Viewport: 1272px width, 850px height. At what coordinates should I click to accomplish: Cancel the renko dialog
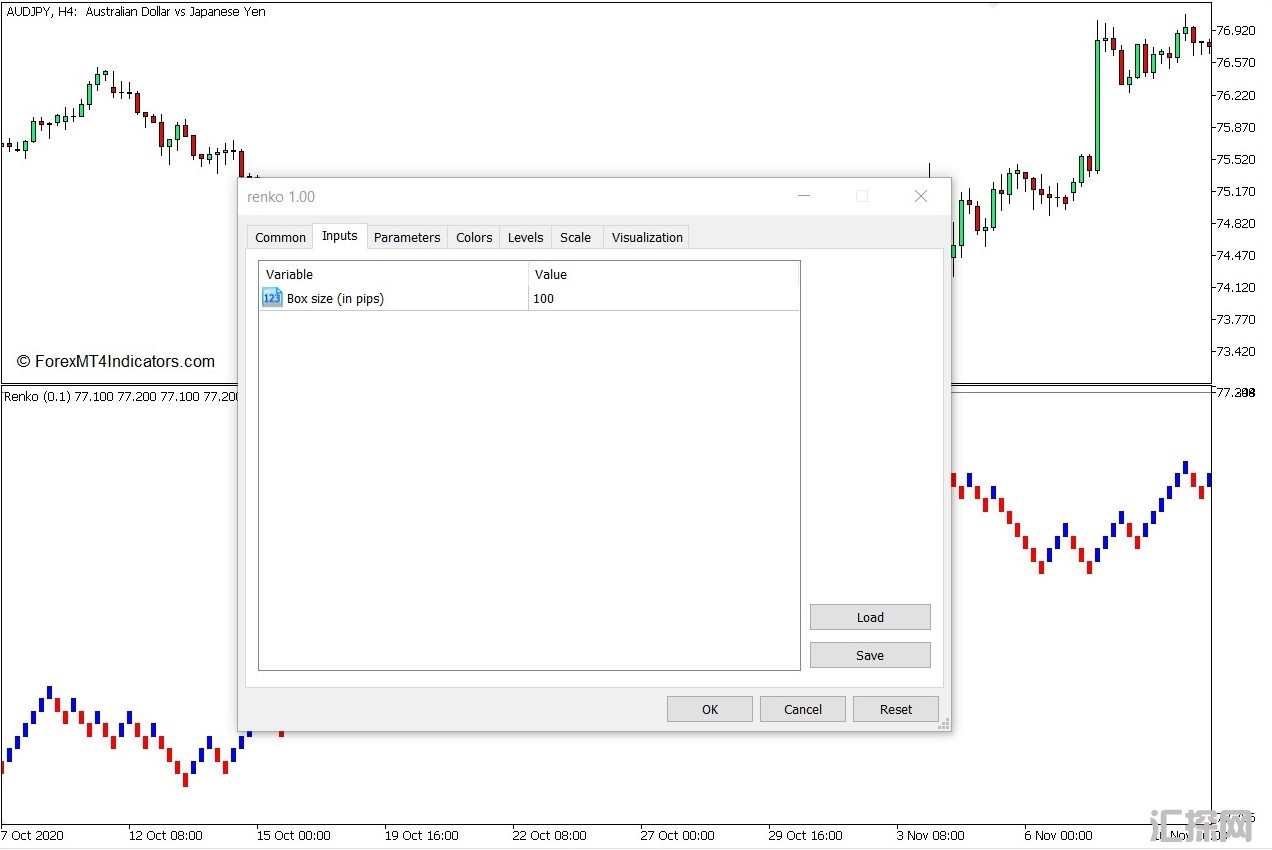pos(803,709)
